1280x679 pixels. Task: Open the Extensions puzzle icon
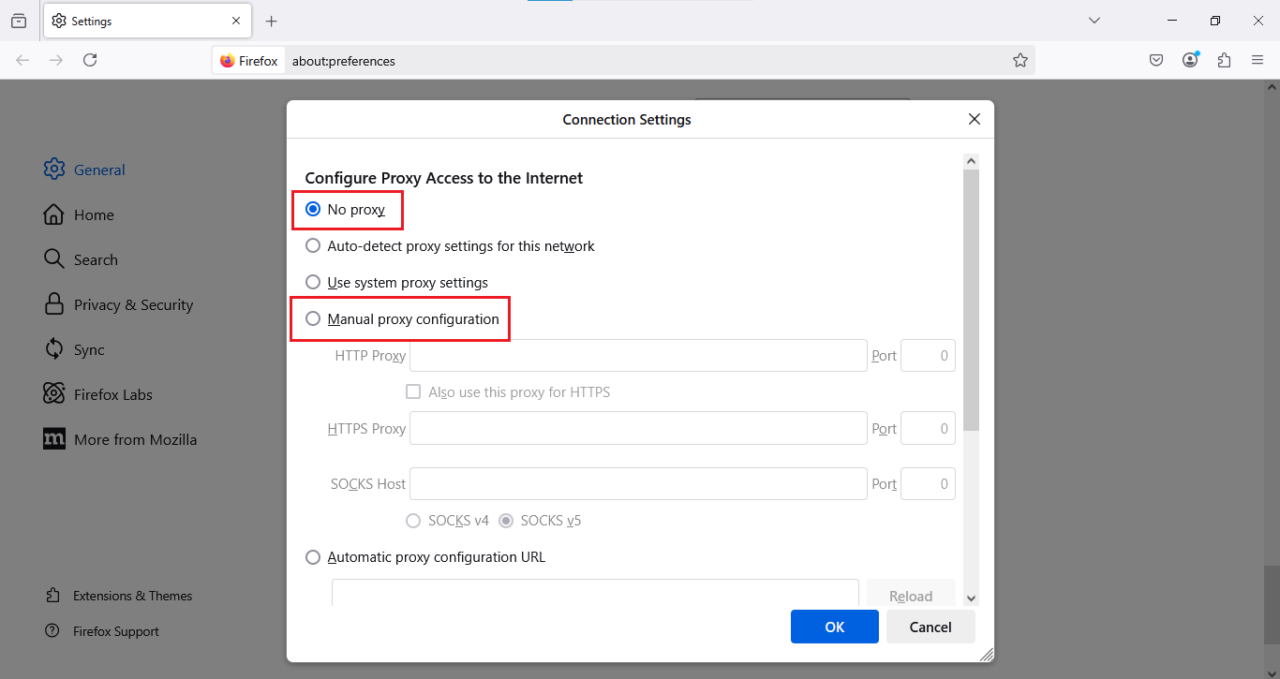(1224, 60)
